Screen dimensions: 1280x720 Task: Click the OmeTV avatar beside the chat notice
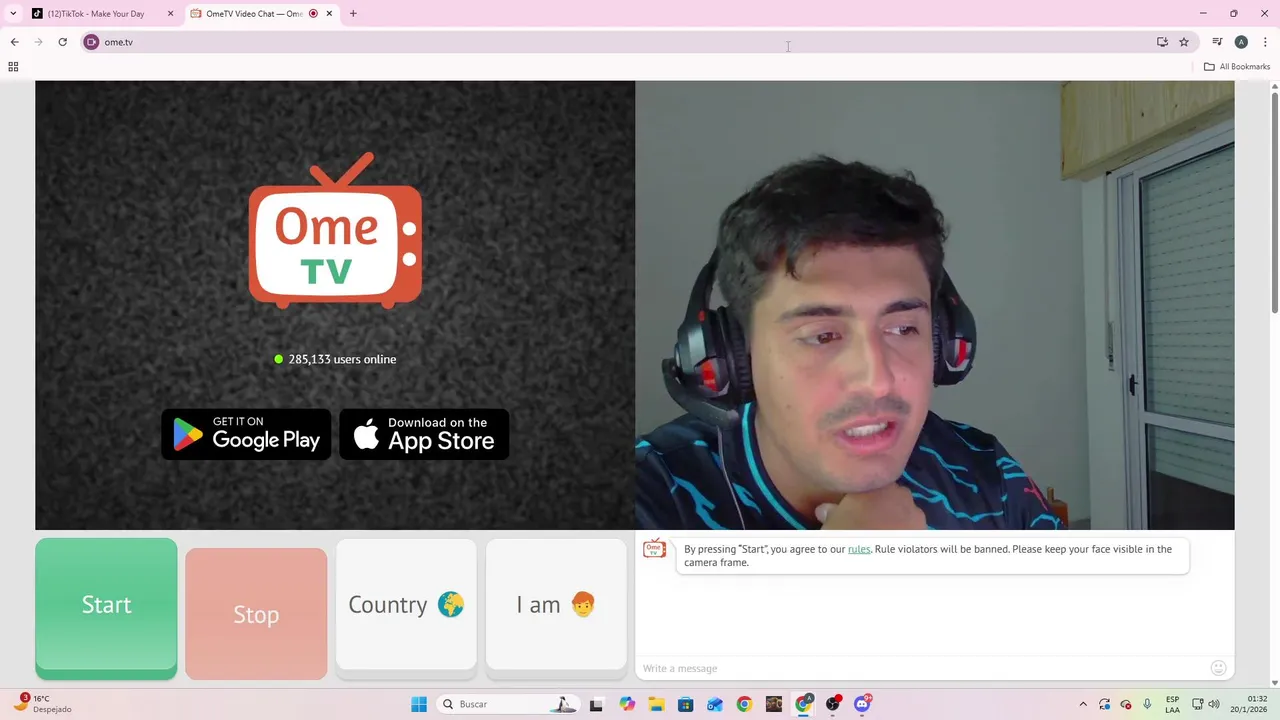pos(654,548)
